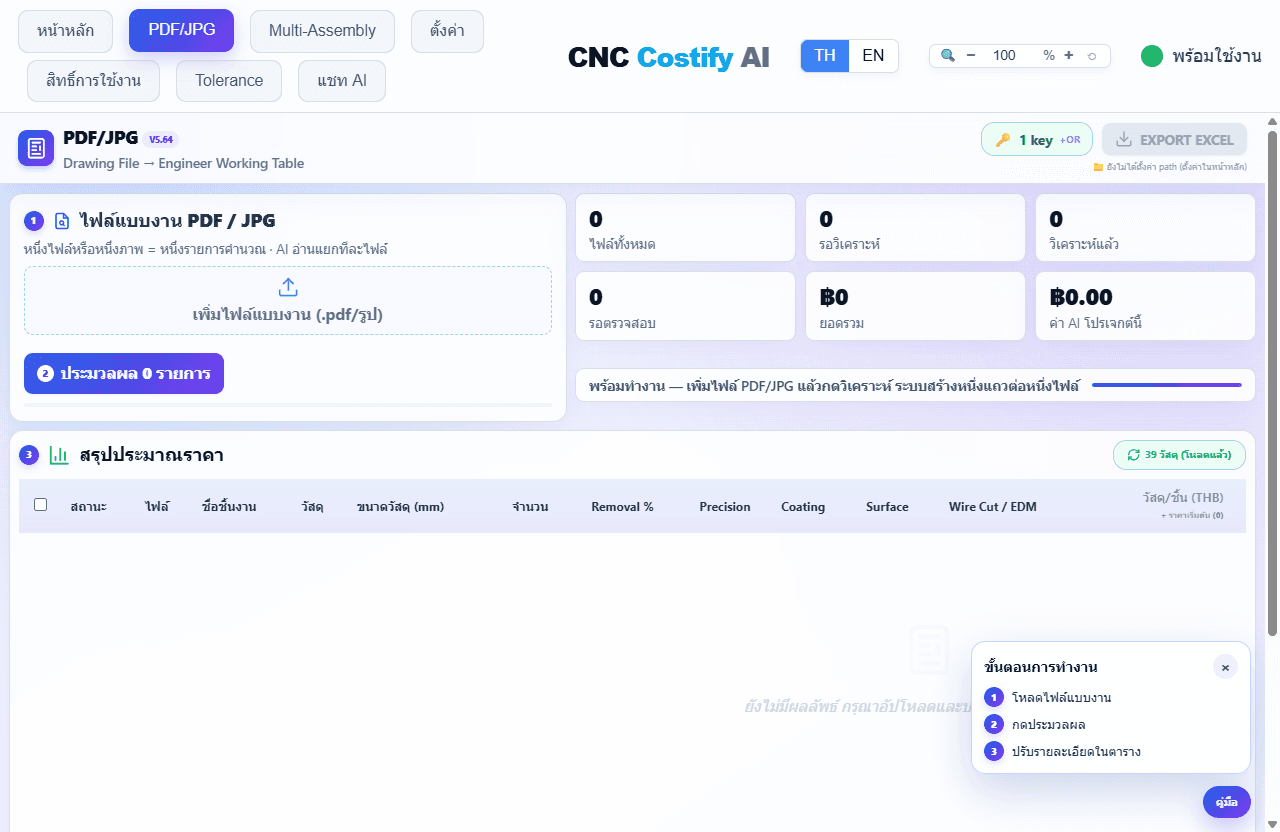Click the folder icon beside path notice
This screenshot has height=832, width=1280.
1098,167
